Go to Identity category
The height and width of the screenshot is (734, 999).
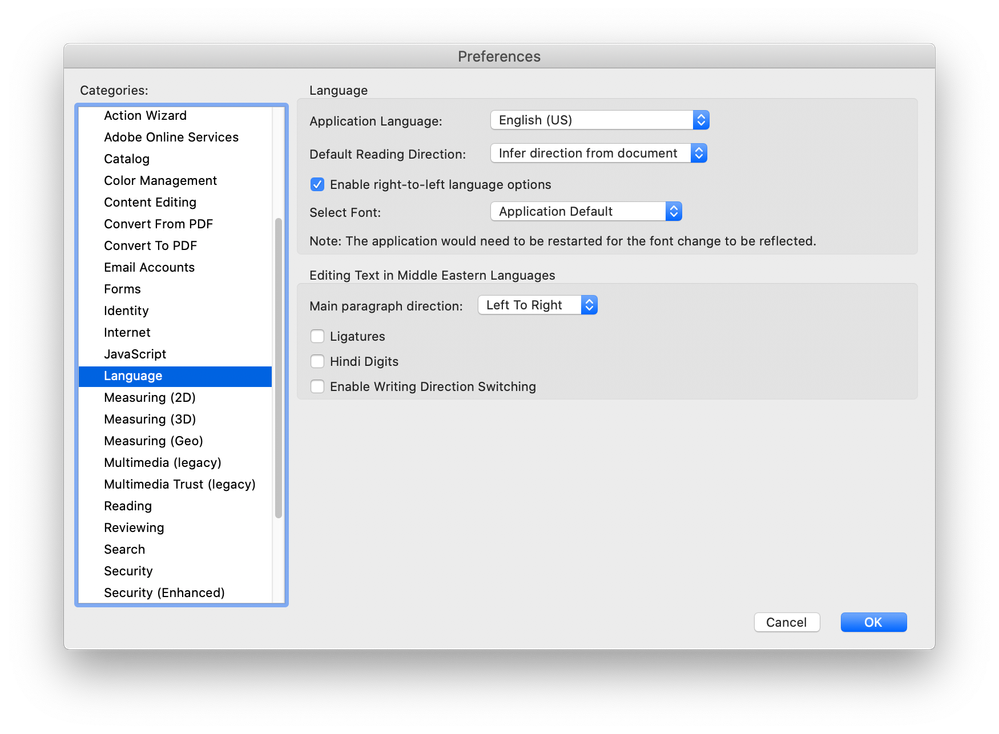[175, 310]
